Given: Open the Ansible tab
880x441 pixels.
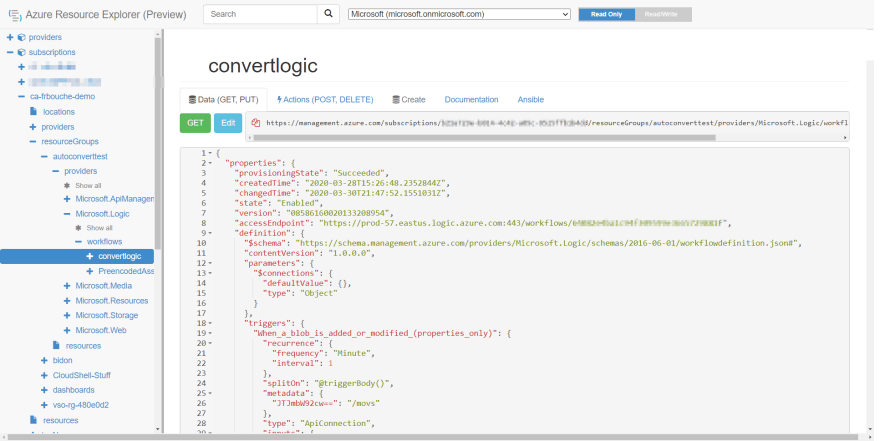Looking at the screenshot, I should pyautogui.click(x=530, y=99).
